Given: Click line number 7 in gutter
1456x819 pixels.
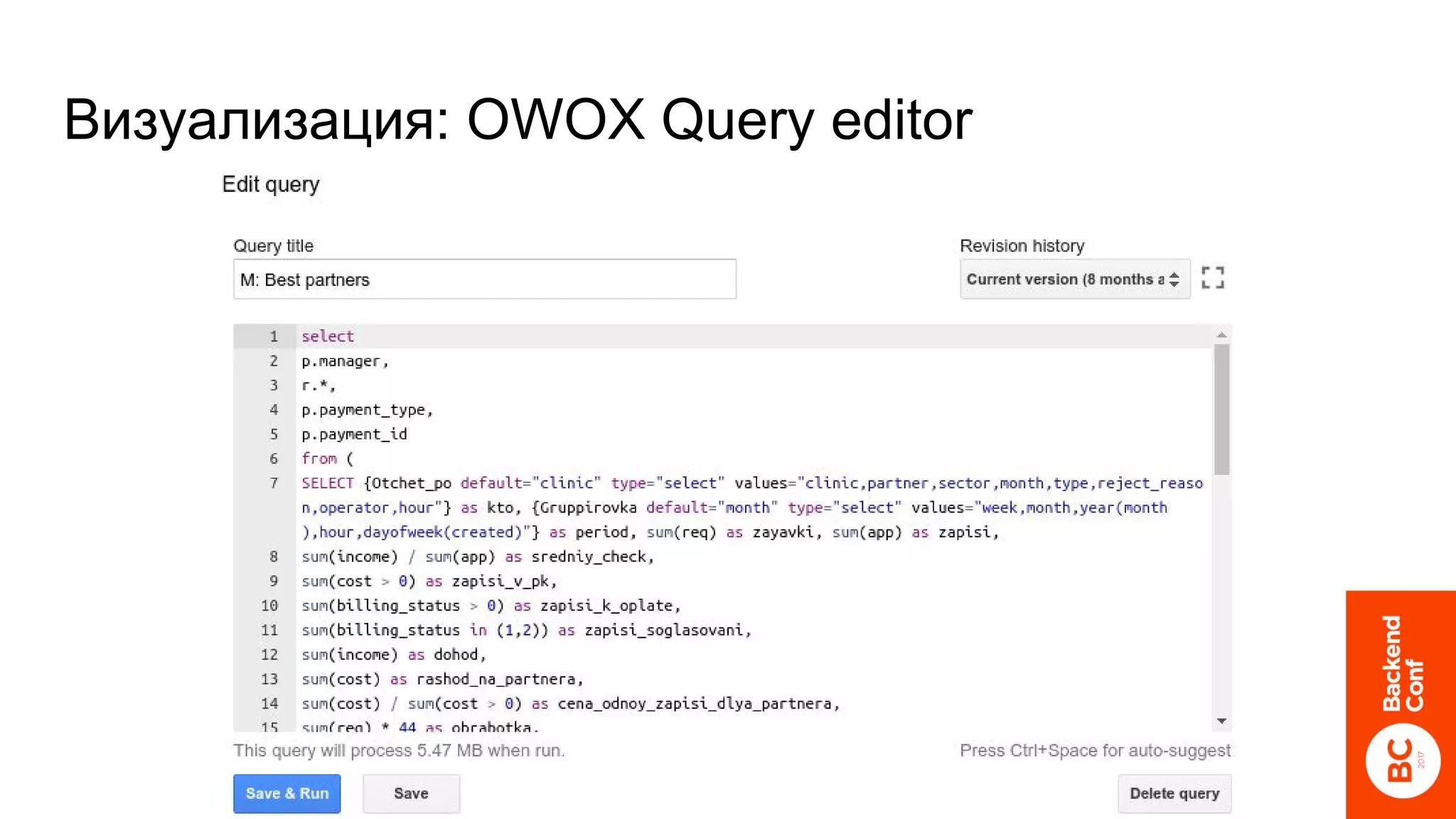Looking at the screenshot, I should [274, 483].
